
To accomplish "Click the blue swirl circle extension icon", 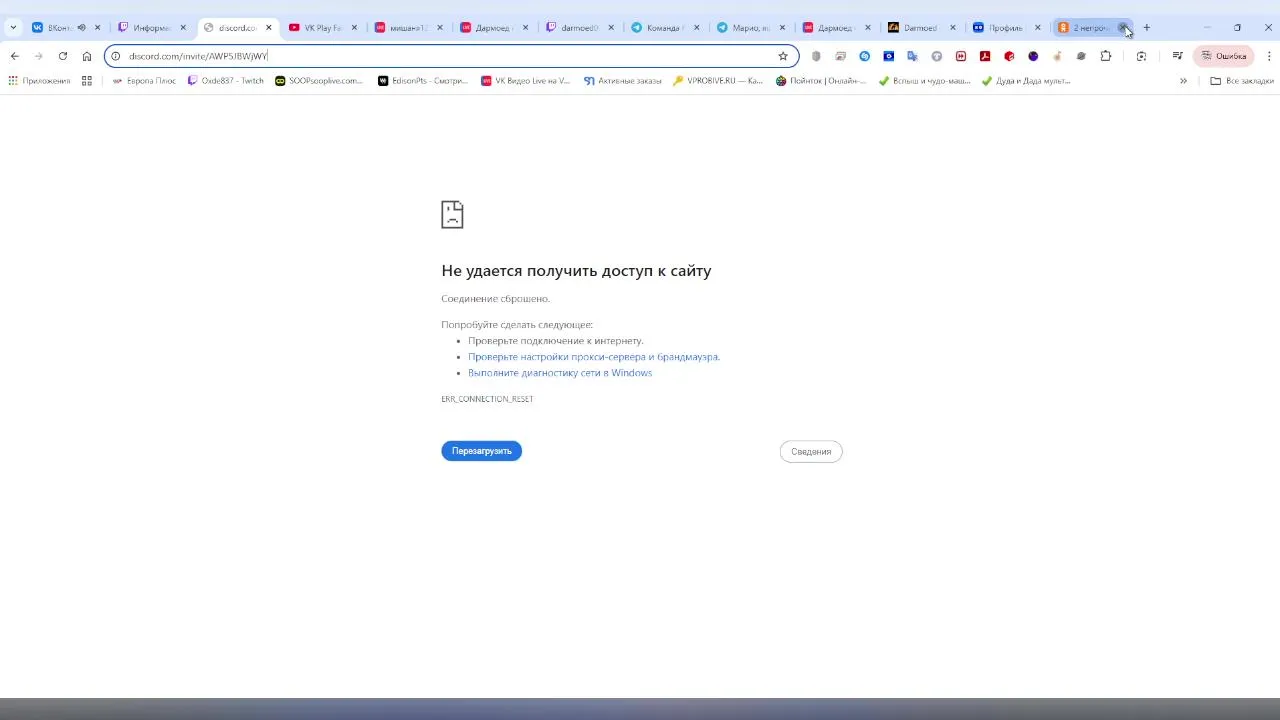I will point(864,56).
